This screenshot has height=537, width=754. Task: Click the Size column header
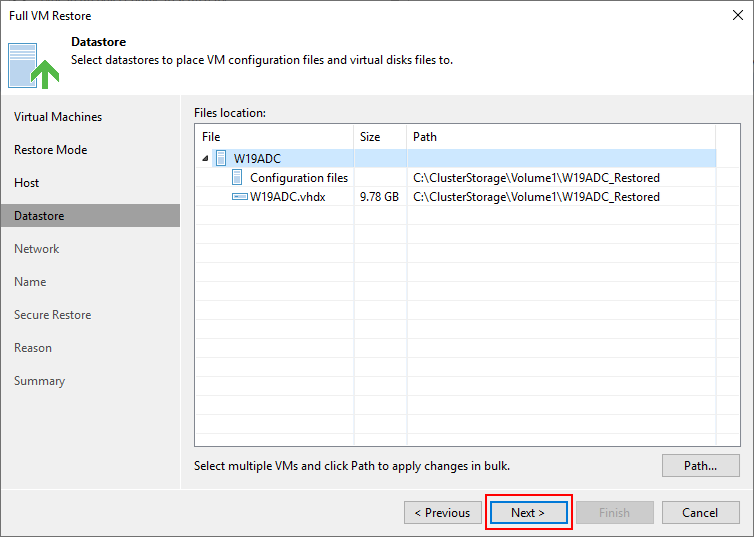coord(380,137)
